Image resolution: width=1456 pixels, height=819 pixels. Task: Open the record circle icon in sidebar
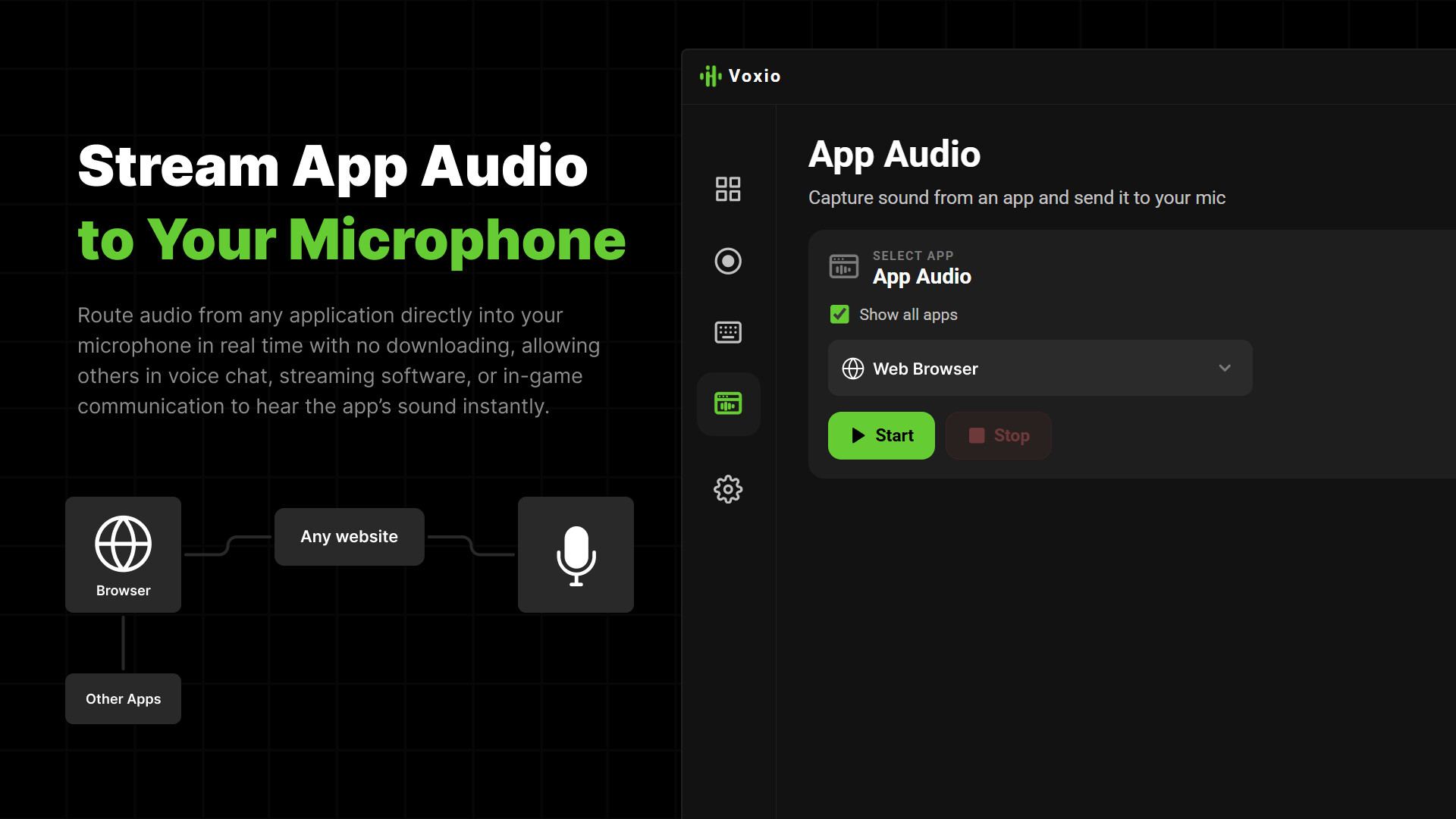[x=728, y=261]
